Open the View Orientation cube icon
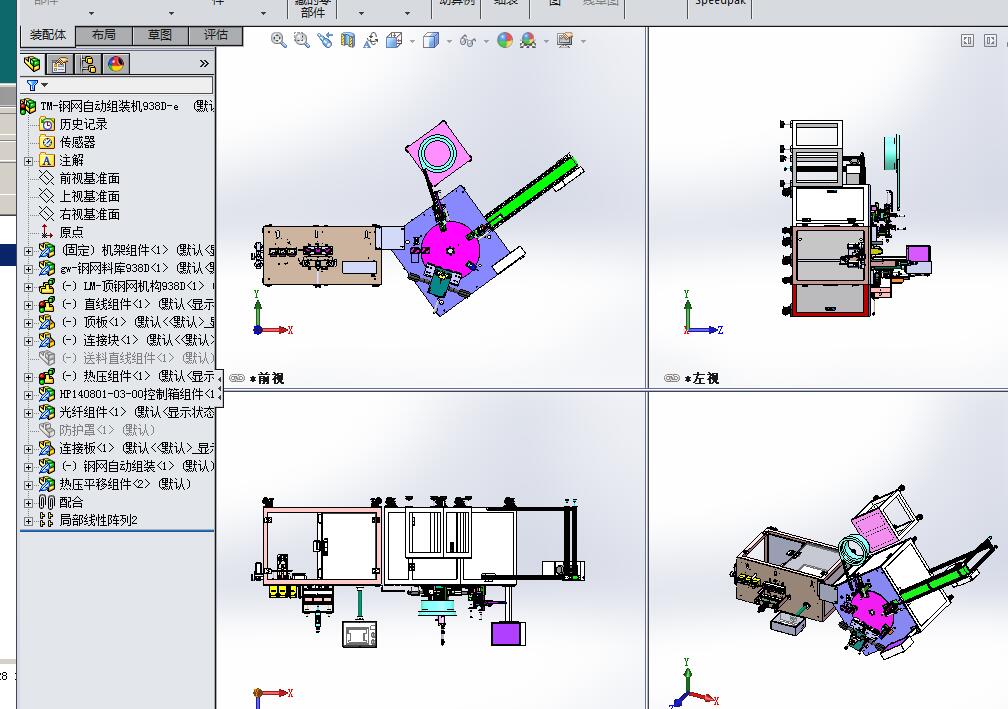This screenshot has height=709, width=1008. (x=392, y=41)
